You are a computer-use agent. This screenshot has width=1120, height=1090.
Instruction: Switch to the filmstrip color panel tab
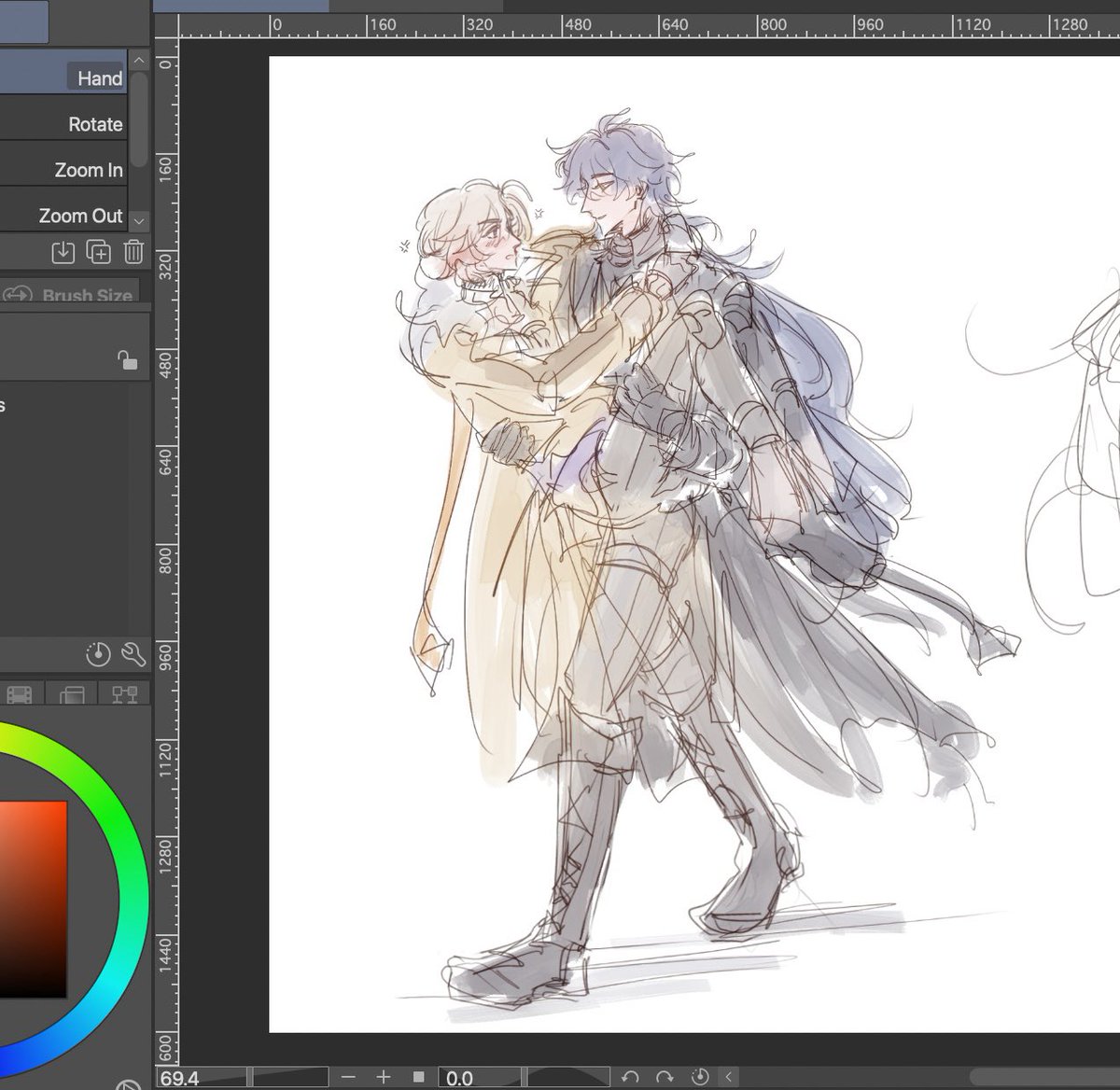pyautogui.click(x=20, y=694)
